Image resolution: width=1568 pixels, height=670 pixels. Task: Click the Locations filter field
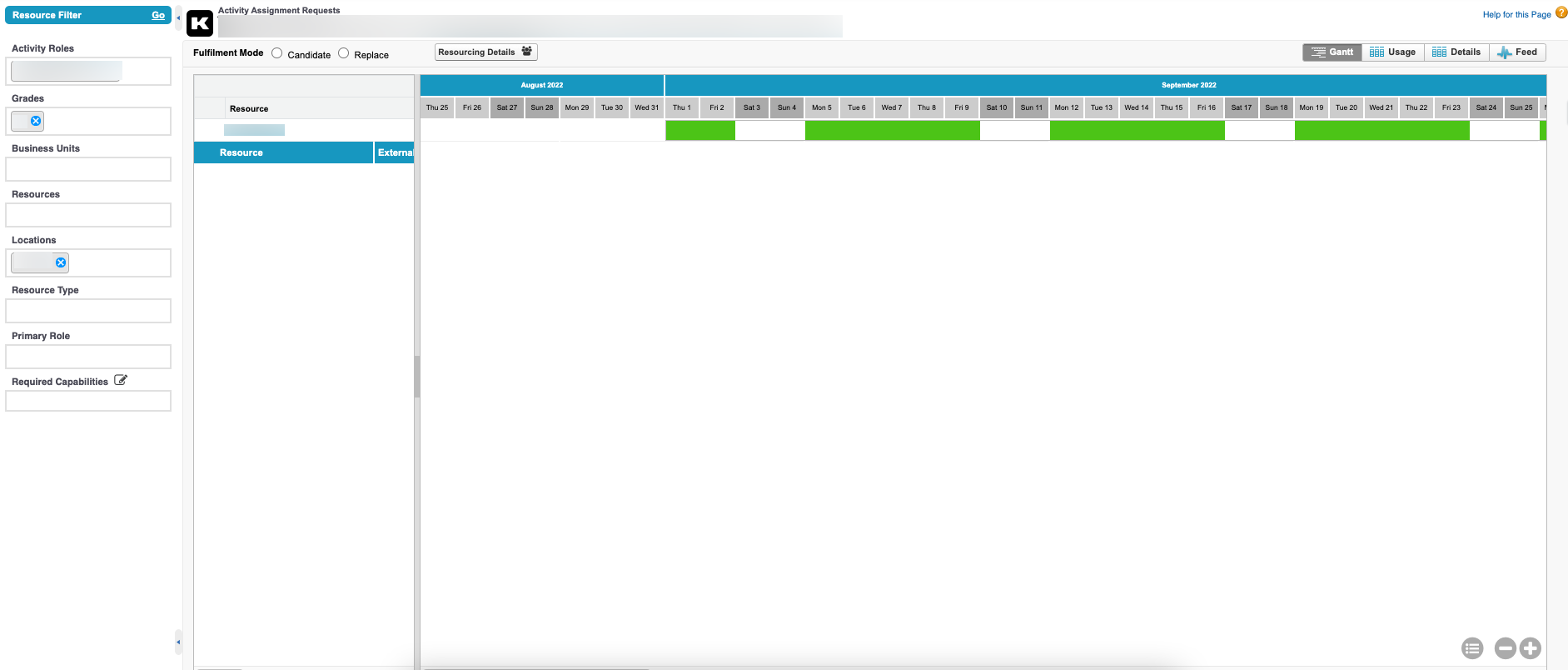tap(88, 262)
